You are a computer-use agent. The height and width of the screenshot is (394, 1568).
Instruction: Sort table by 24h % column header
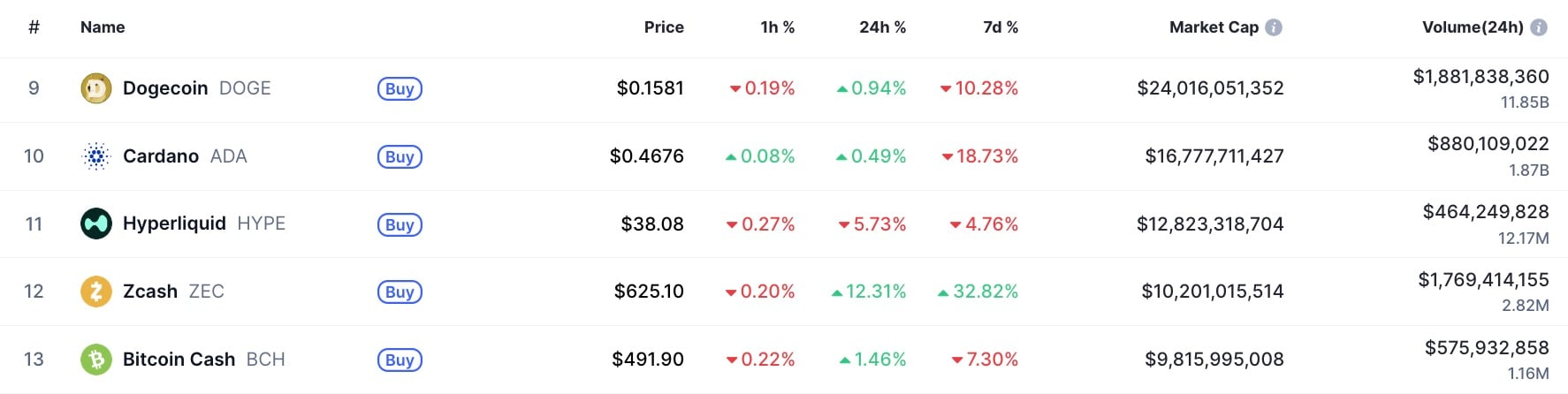tap(882, 27)
